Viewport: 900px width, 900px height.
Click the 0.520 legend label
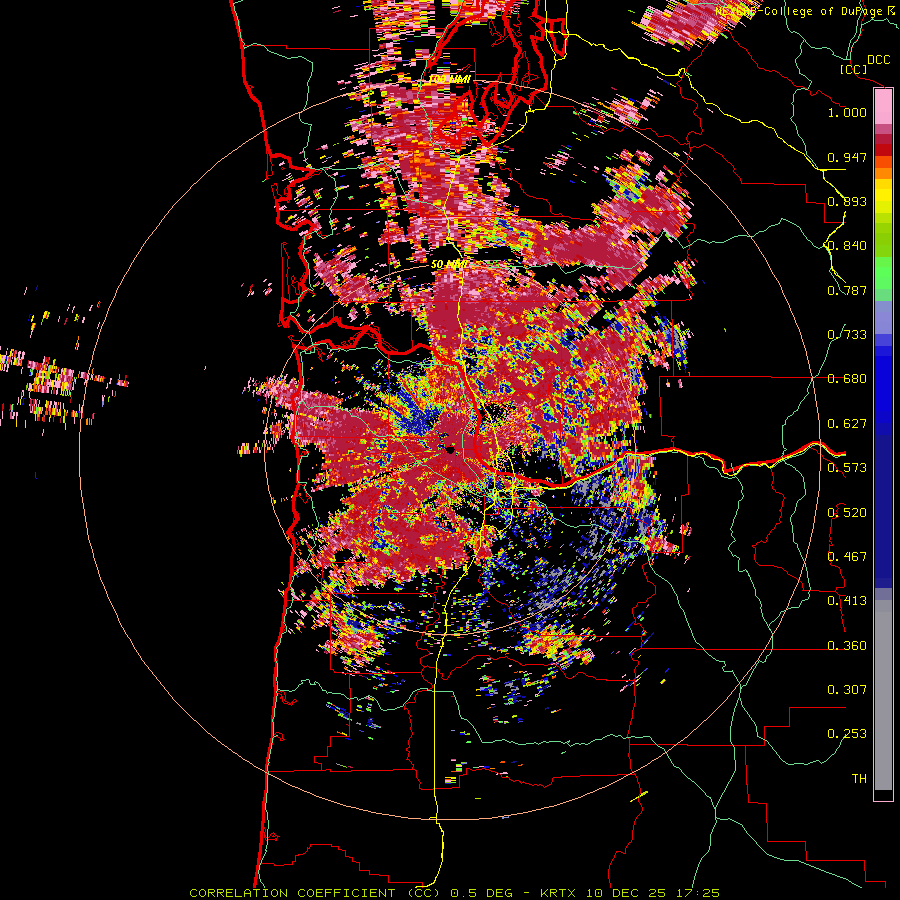click(847, 513)
